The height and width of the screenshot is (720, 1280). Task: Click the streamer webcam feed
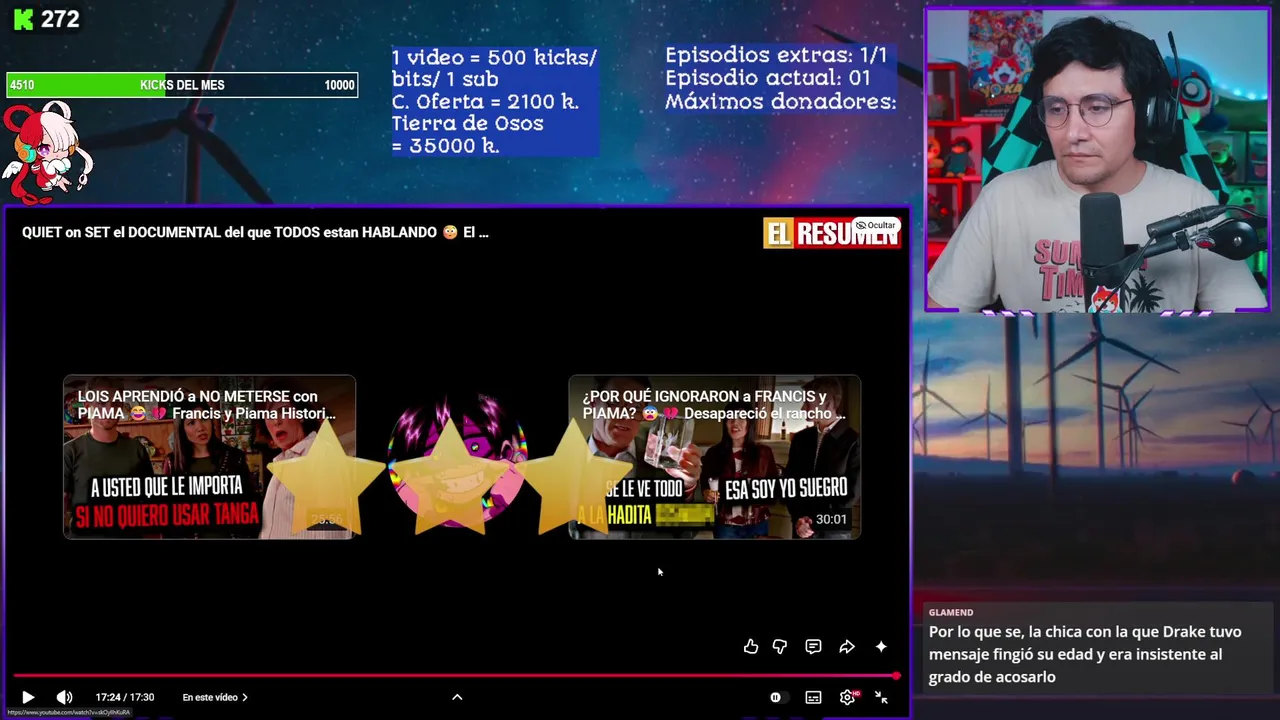point(1098,160)
